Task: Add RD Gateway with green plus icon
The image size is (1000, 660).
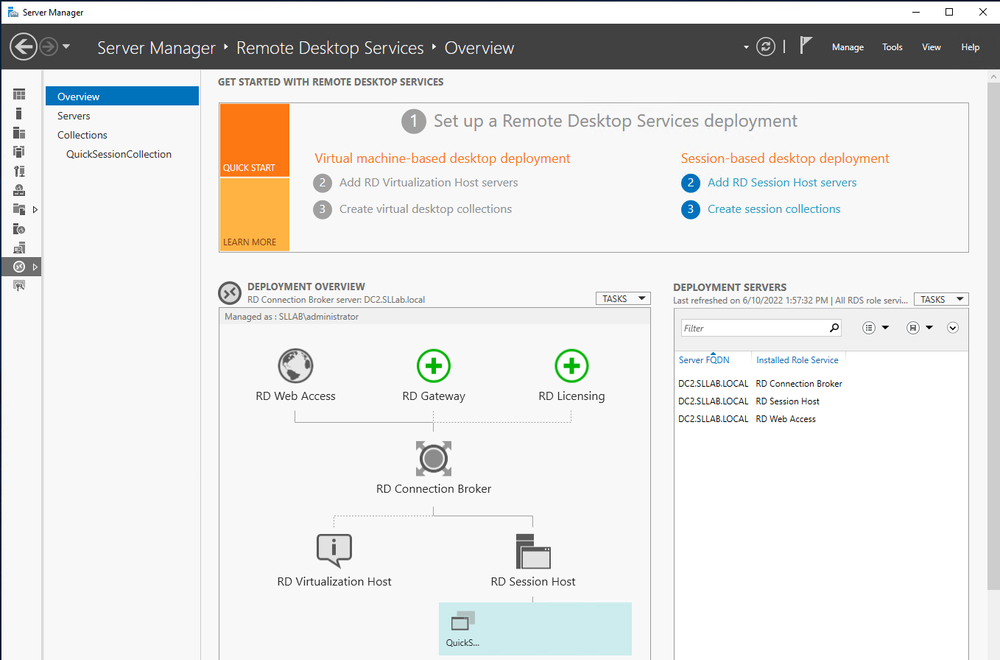Action: [434, 366]
